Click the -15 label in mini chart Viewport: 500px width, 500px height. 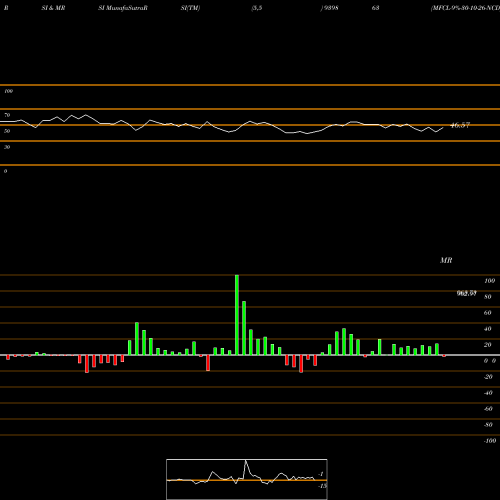pos(322,486)
